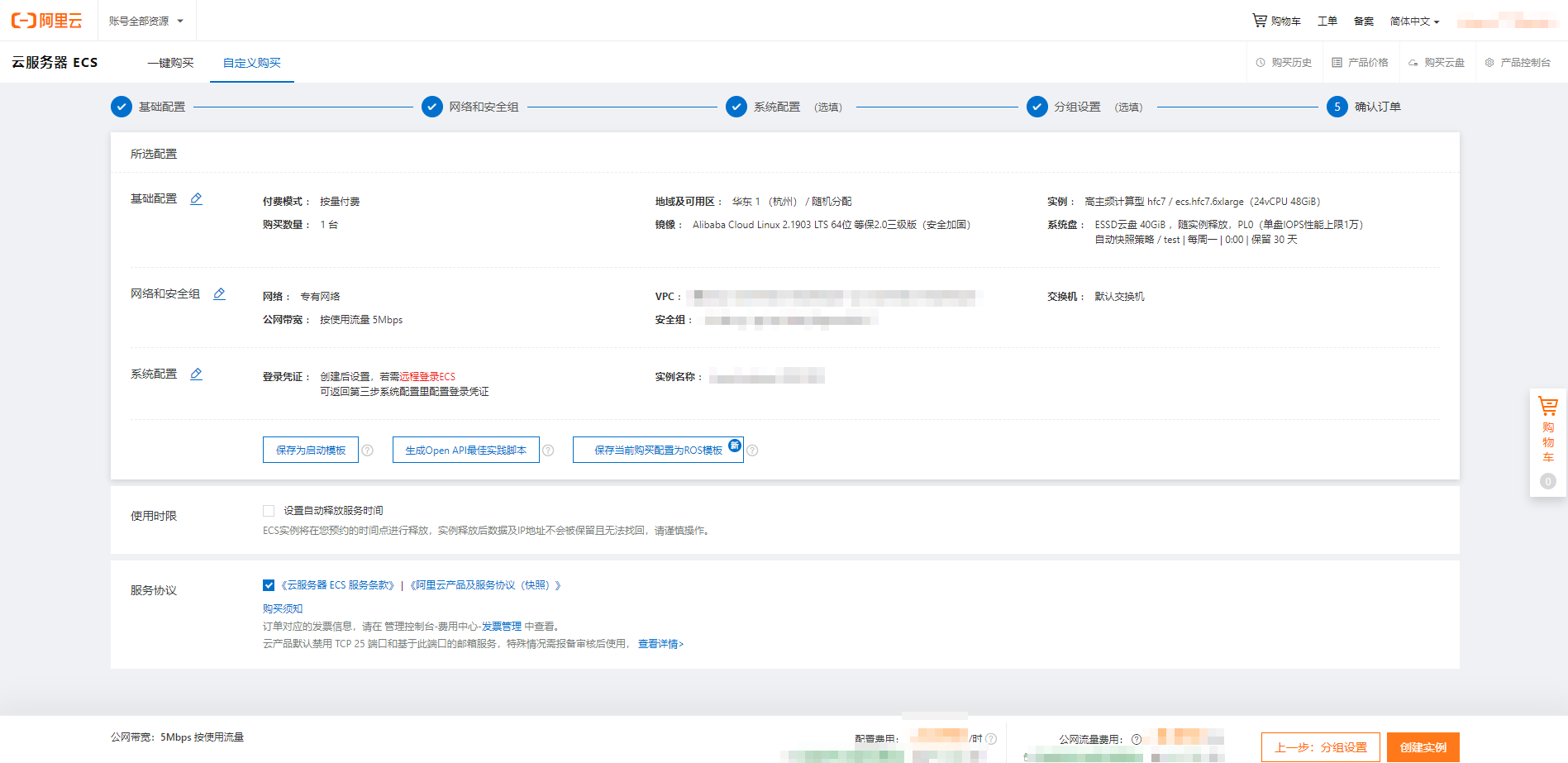This screenshot has height=763, width=1568.
Task: Open 产品价格 from the top right icons
Action: tap(1337, 62)
